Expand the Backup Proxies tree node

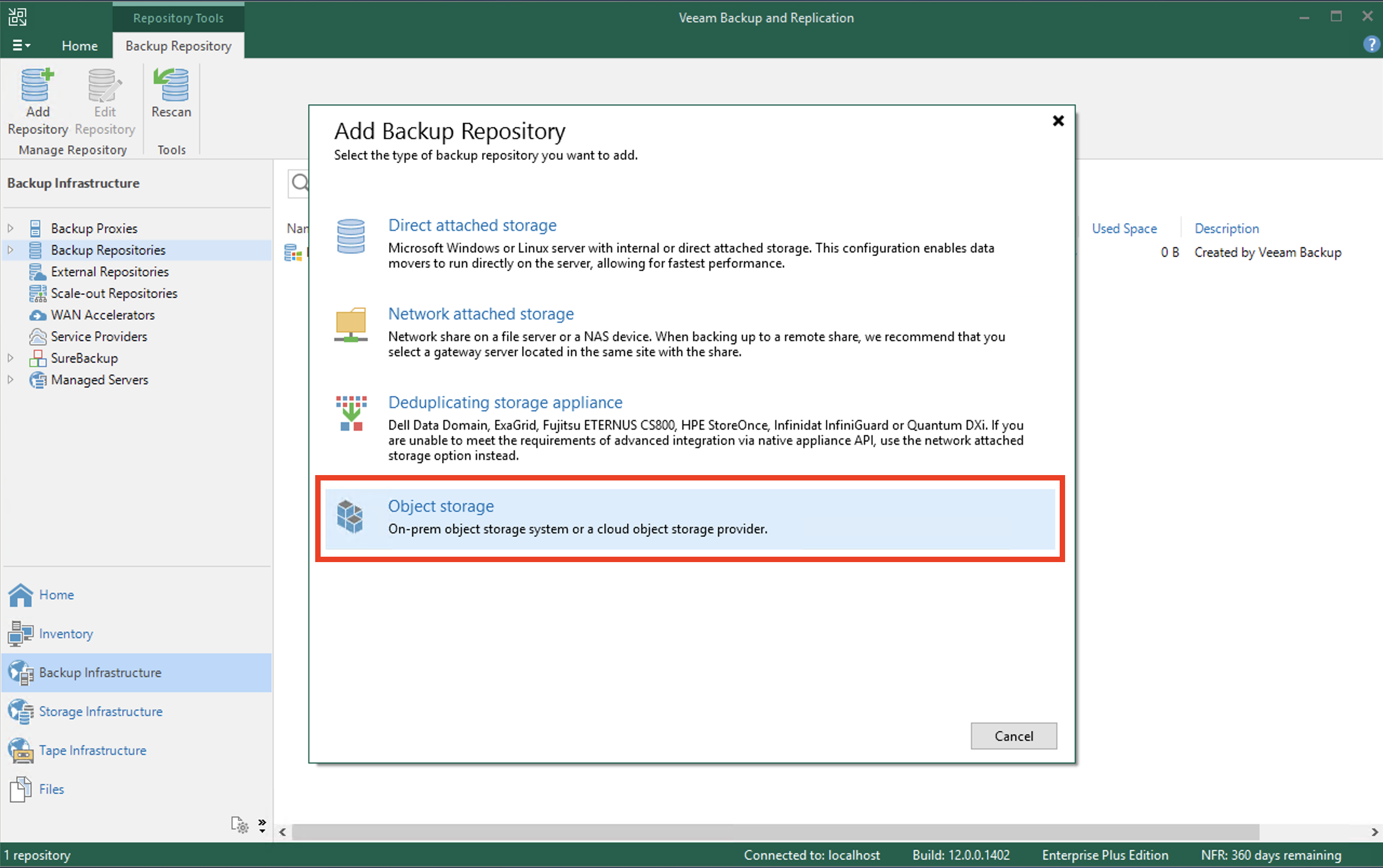click(10, 228)
